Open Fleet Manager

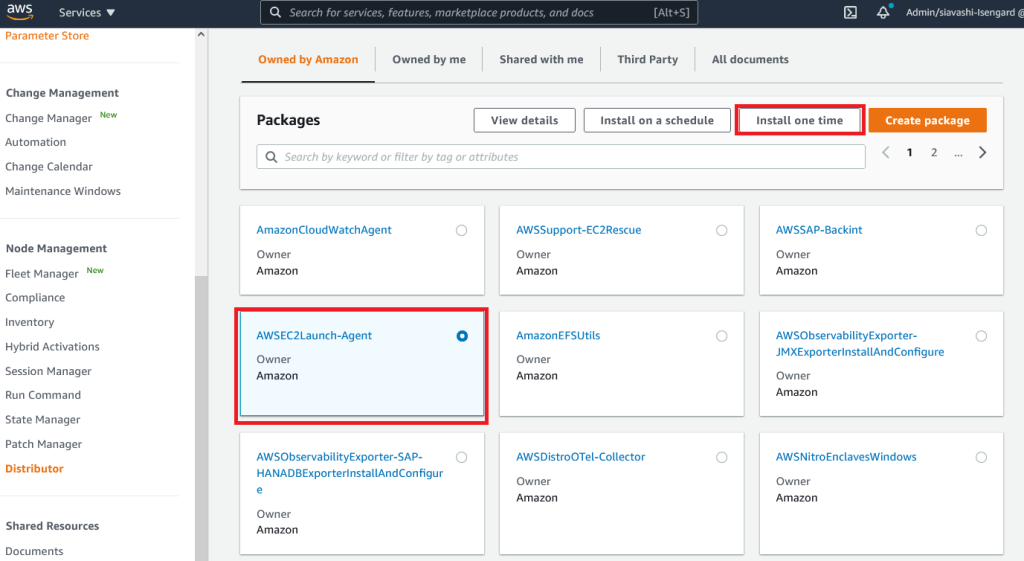42,274
